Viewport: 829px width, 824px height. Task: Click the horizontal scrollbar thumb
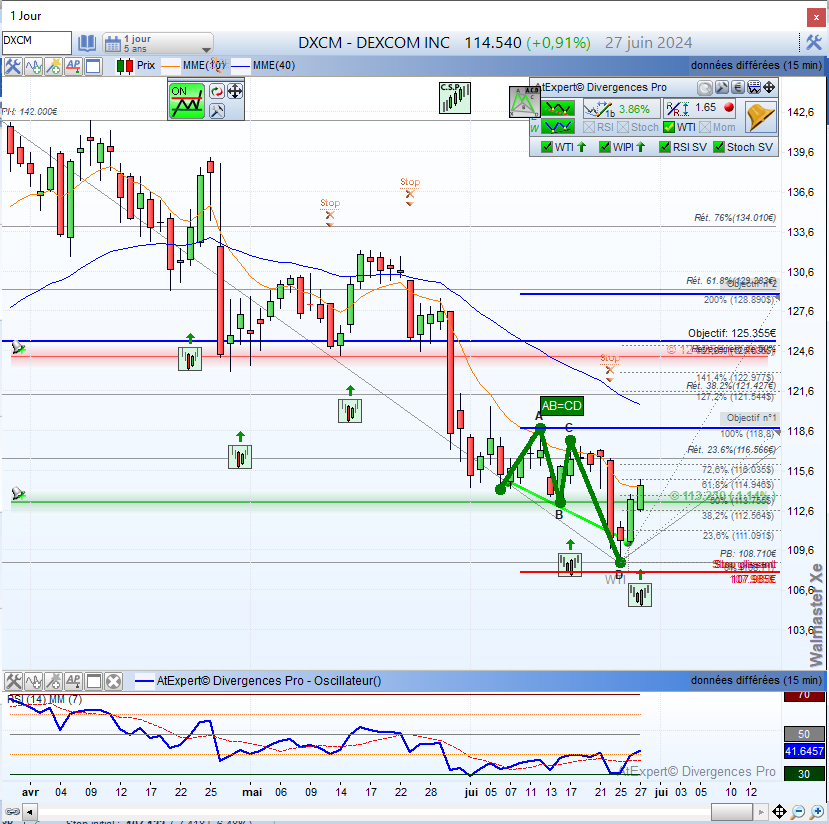coord(732,811)
